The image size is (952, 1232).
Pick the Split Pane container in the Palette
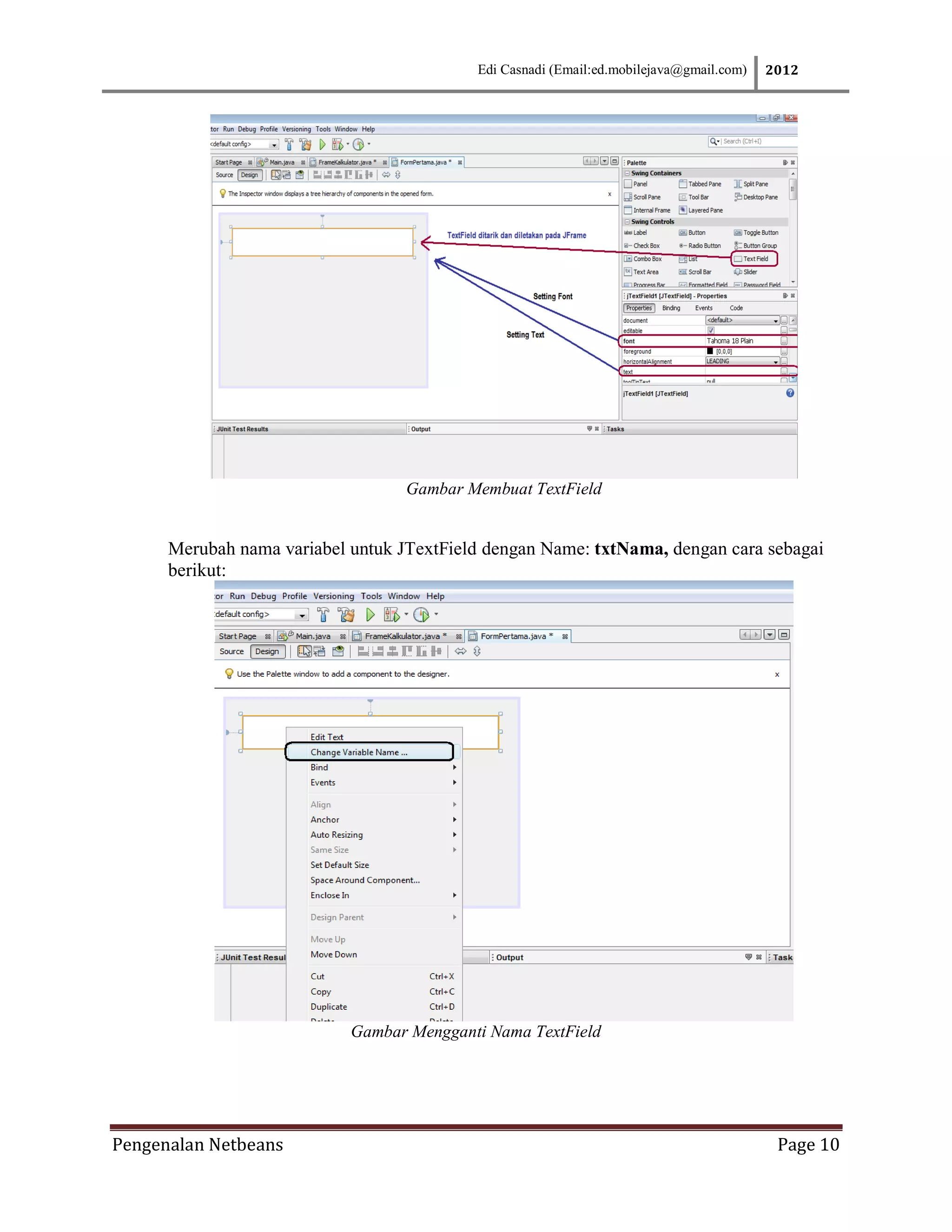[x=751, y=184]
